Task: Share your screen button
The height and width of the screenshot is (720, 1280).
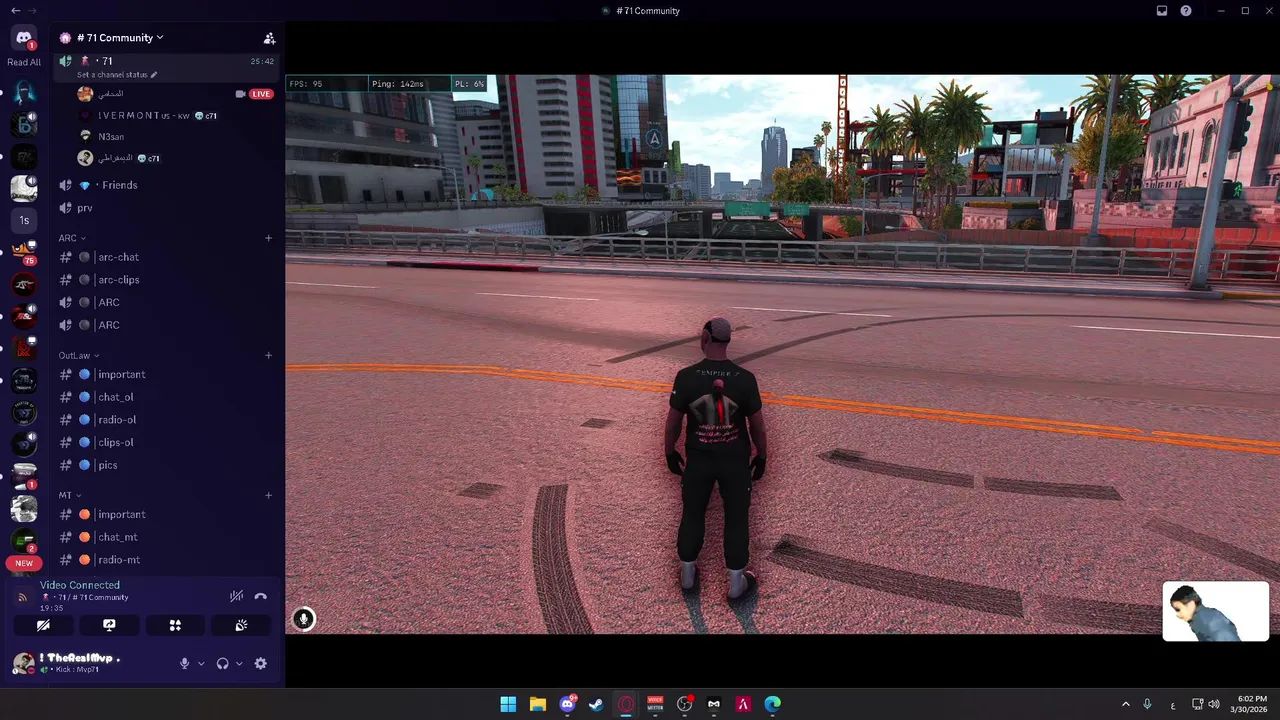Action: point(109,625)
